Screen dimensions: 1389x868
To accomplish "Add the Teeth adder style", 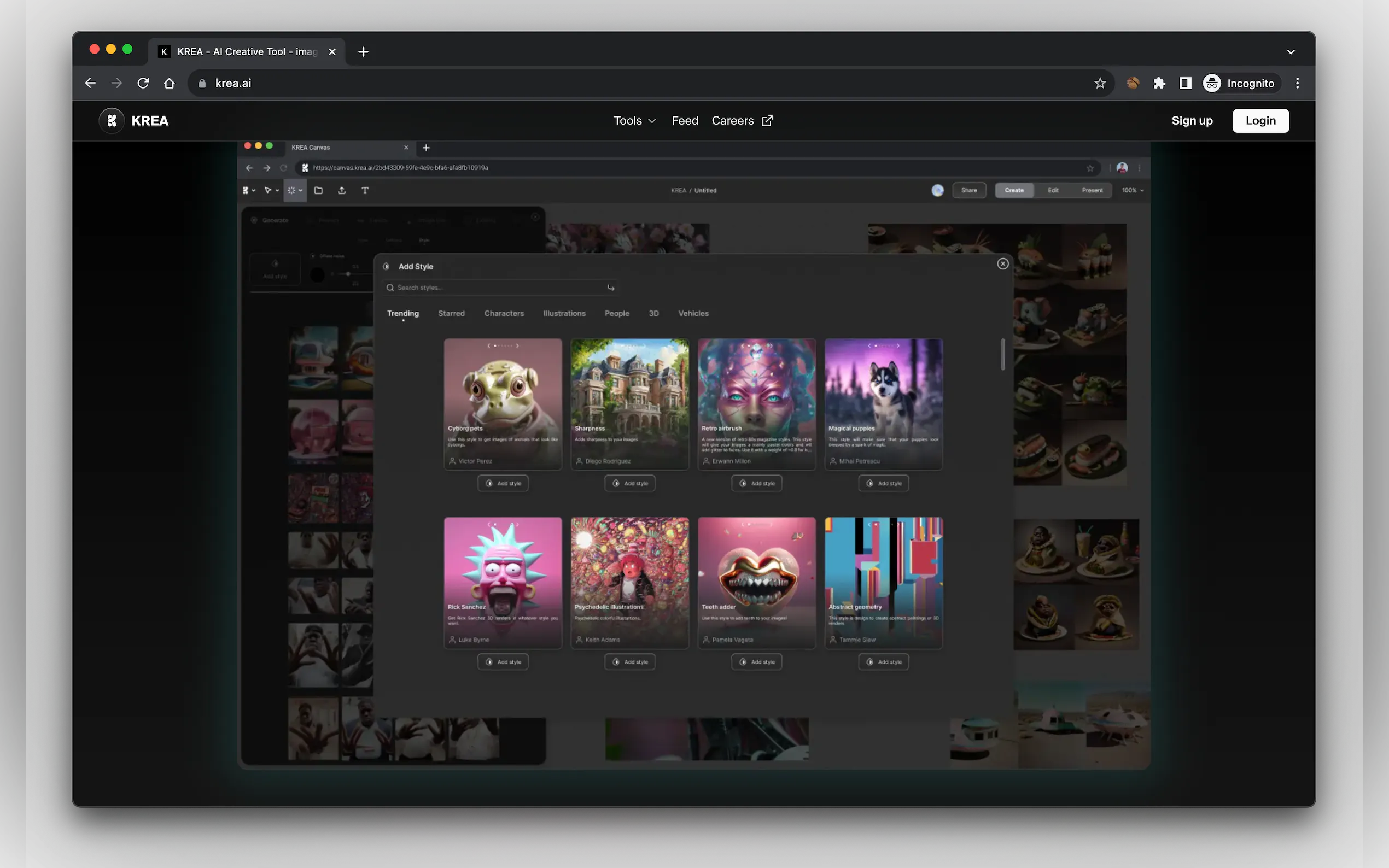I will (756, 662).
